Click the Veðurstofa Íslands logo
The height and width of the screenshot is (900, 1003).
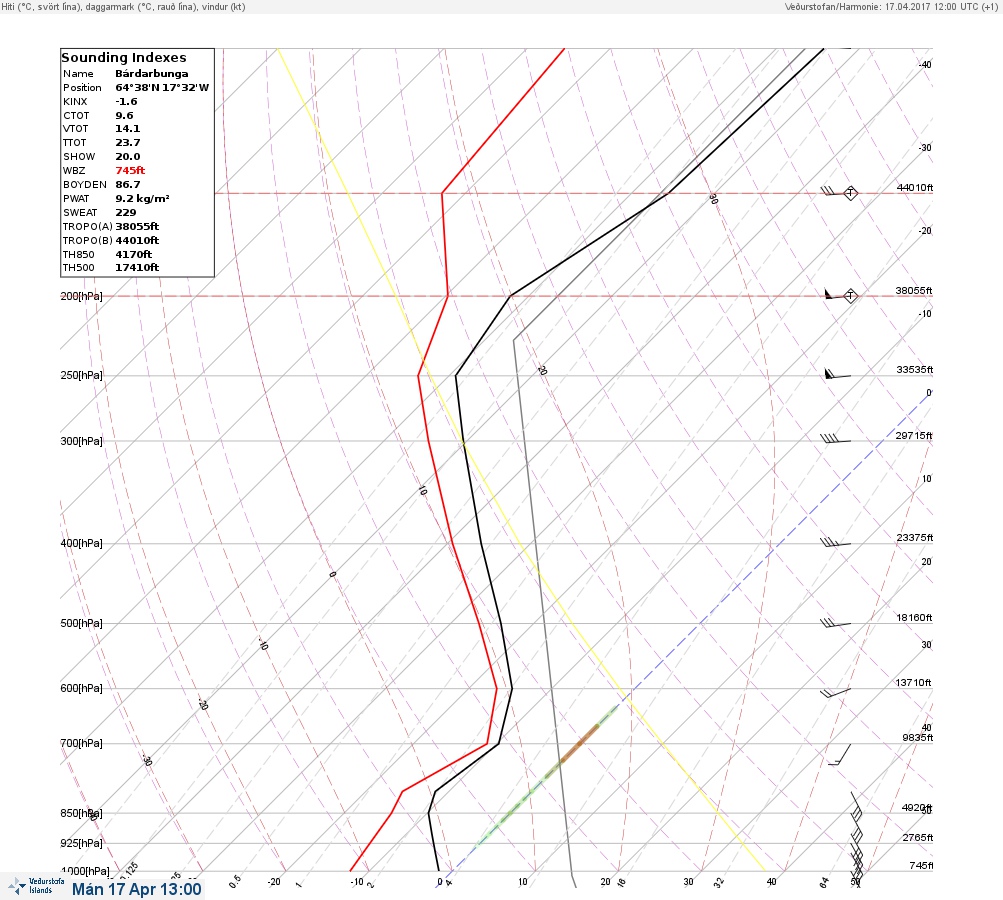pyautogui.click(x=36, y=886)
